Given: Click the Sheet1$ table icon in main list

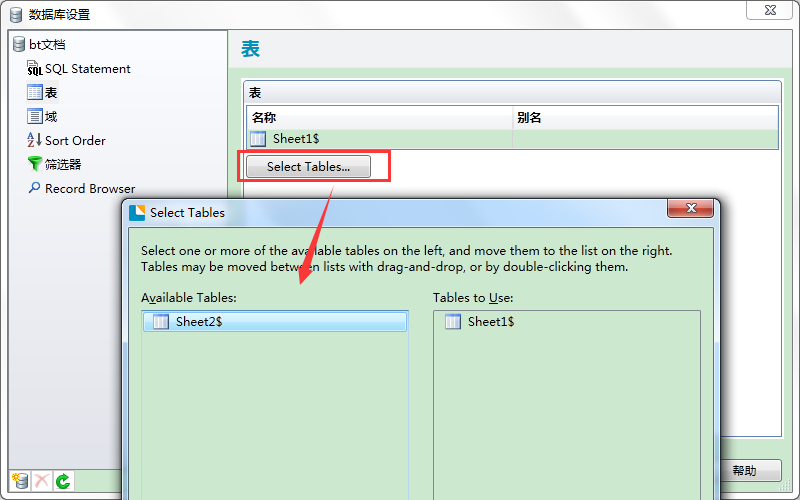Looking at the screenshot, I should (258, 139).
